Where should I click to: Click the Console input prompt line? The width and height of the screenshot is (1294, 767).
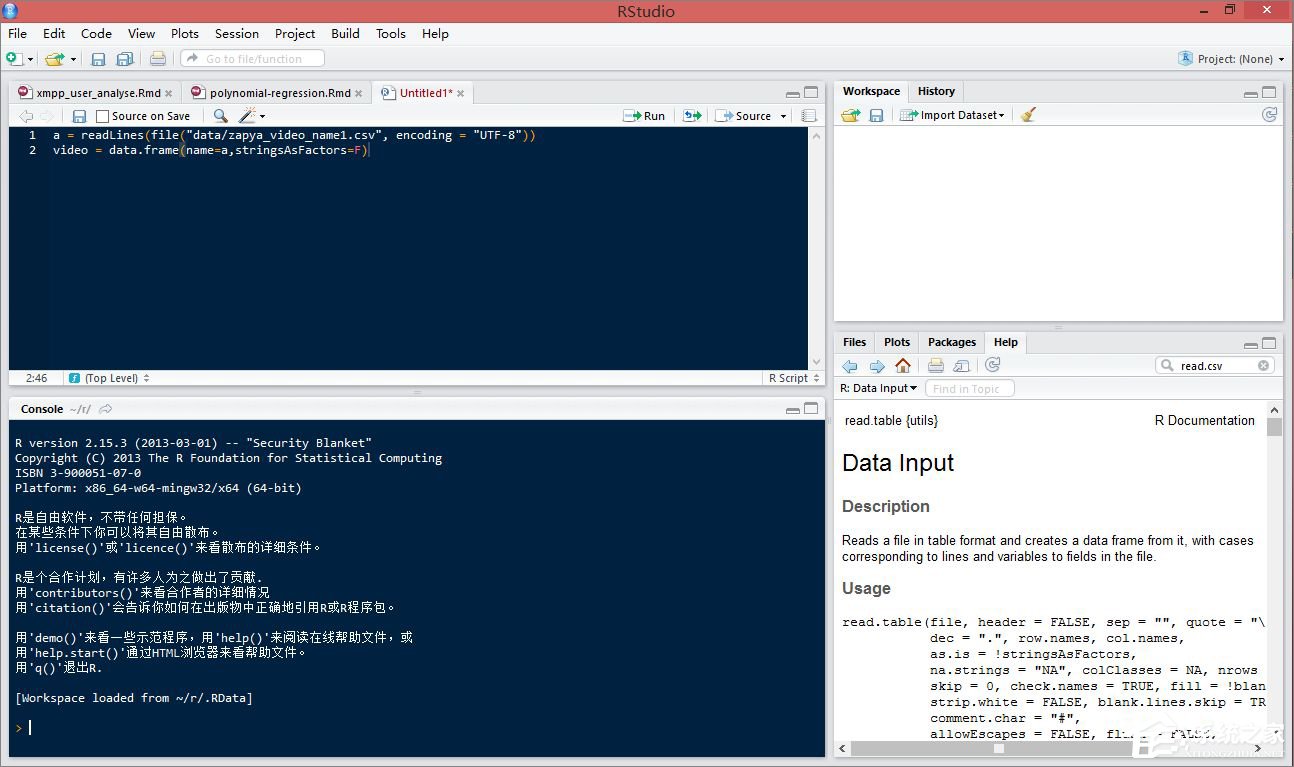[x=417, y=727]
